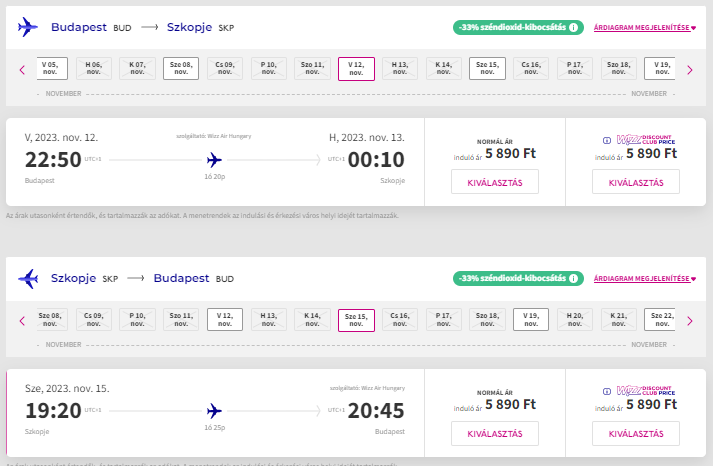This screenshot has height=466, width=713.
Task: Choose outbound Normál ár with Kiválasztás
Action: tap(495, 182)
